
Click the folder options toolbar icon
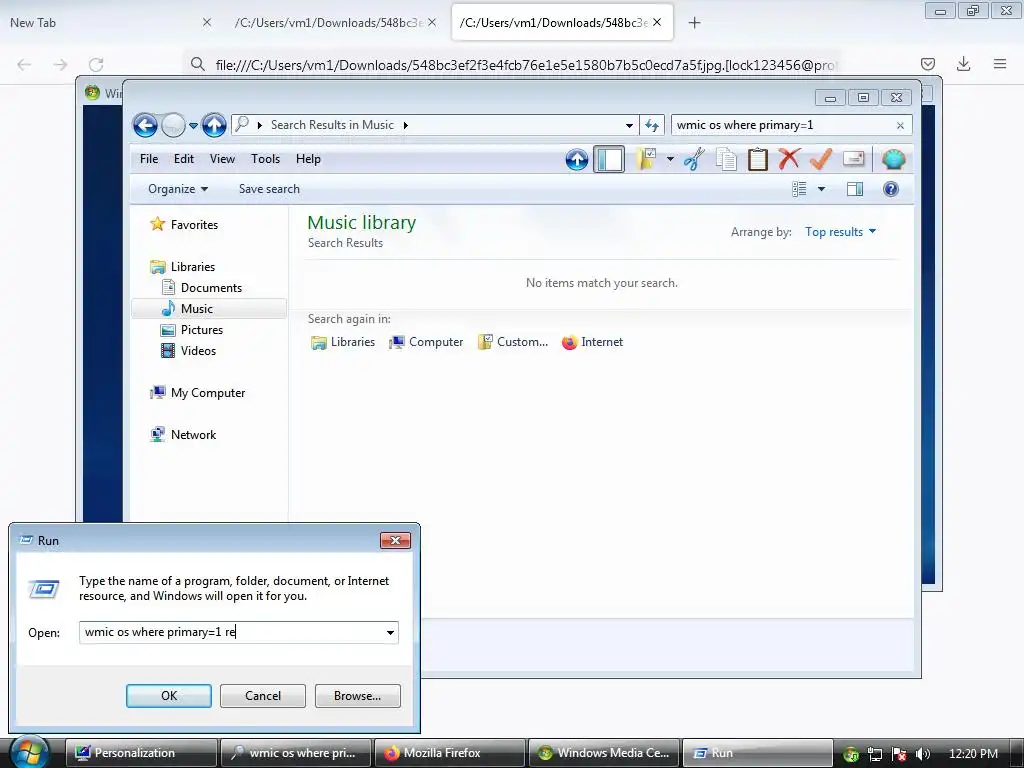(646, 159)
